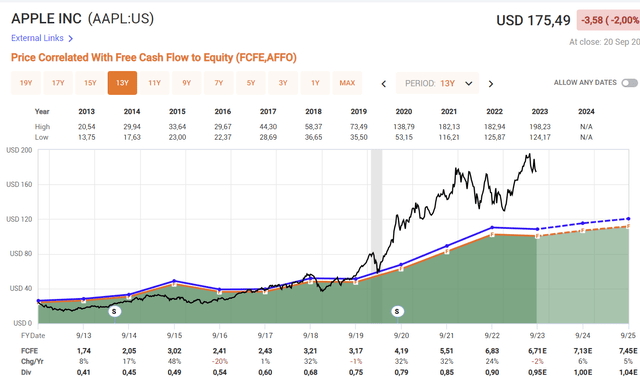Click the APPLE INC (AAPL:US) title
This screenshot has width=640, height=380.
[82, 19]
